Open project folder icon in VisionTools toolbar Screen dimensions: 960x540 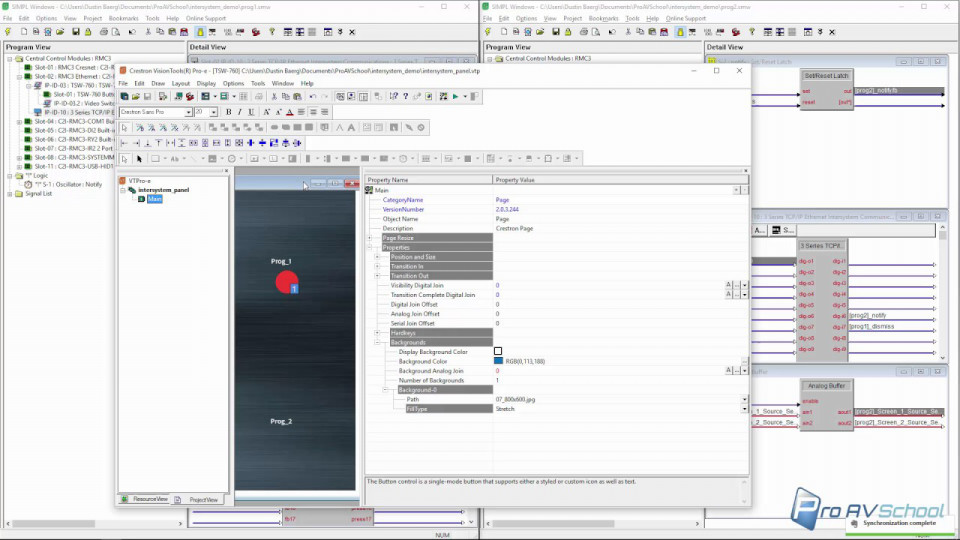click(x=136, y=96)
